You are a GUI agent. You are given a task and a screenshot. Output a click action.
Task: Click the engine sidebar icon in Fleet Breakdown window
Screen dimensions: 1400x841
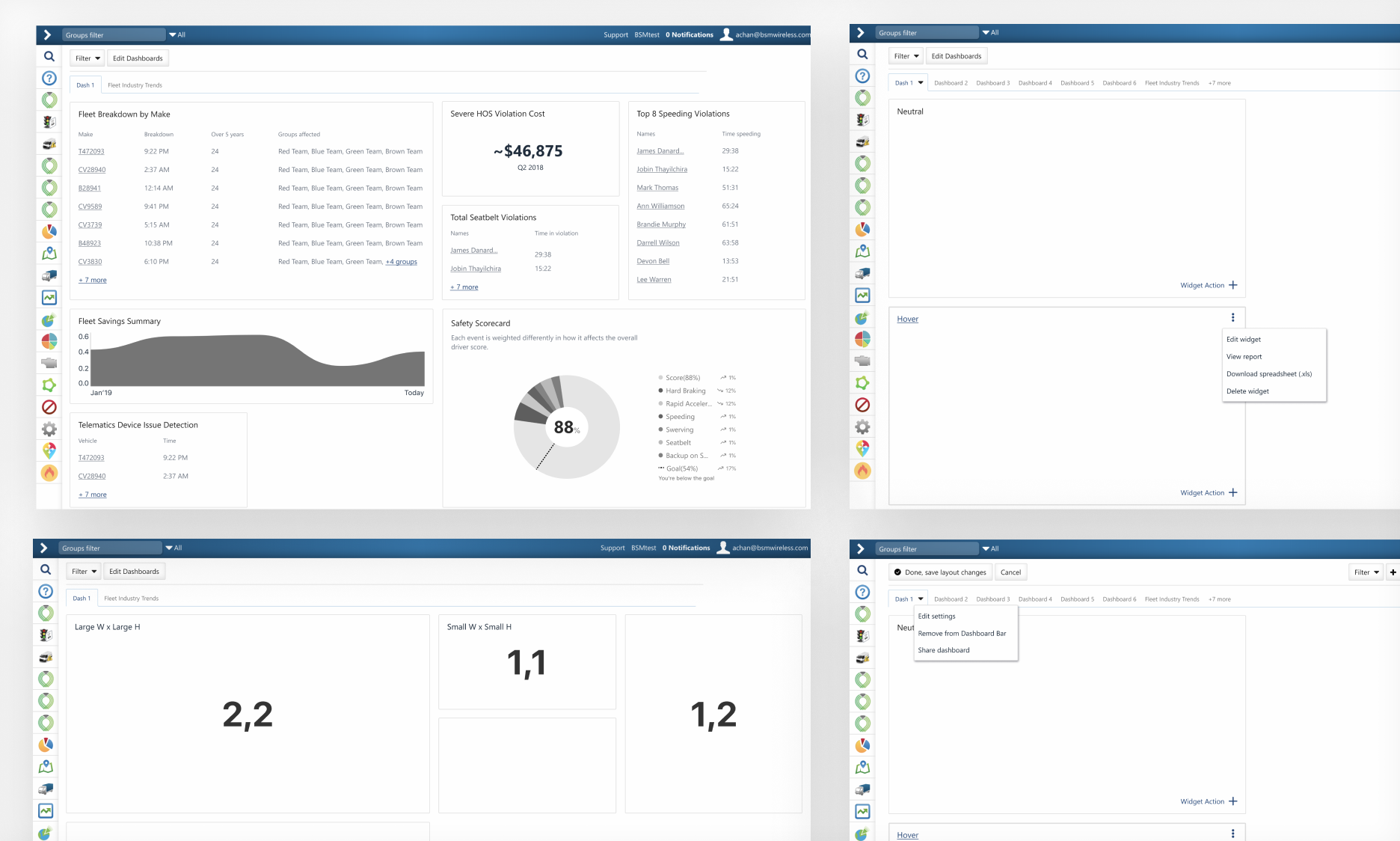pos(49,363)
